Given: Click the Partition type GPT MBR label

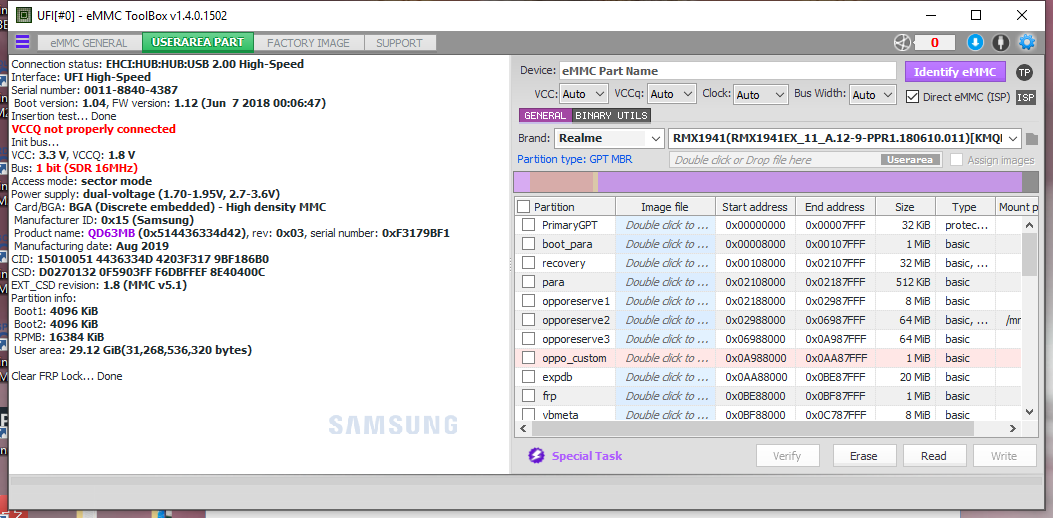Looking at the screenshot, I should point(574,159).
